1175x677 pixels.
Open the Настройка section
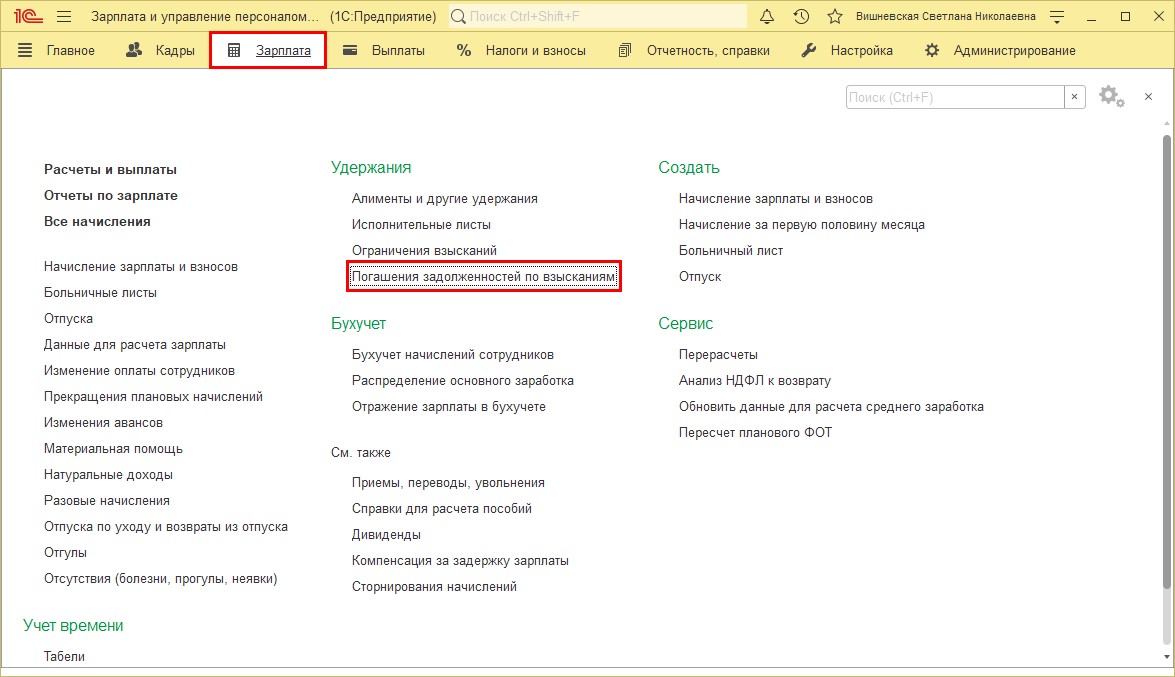coord(848,50)
